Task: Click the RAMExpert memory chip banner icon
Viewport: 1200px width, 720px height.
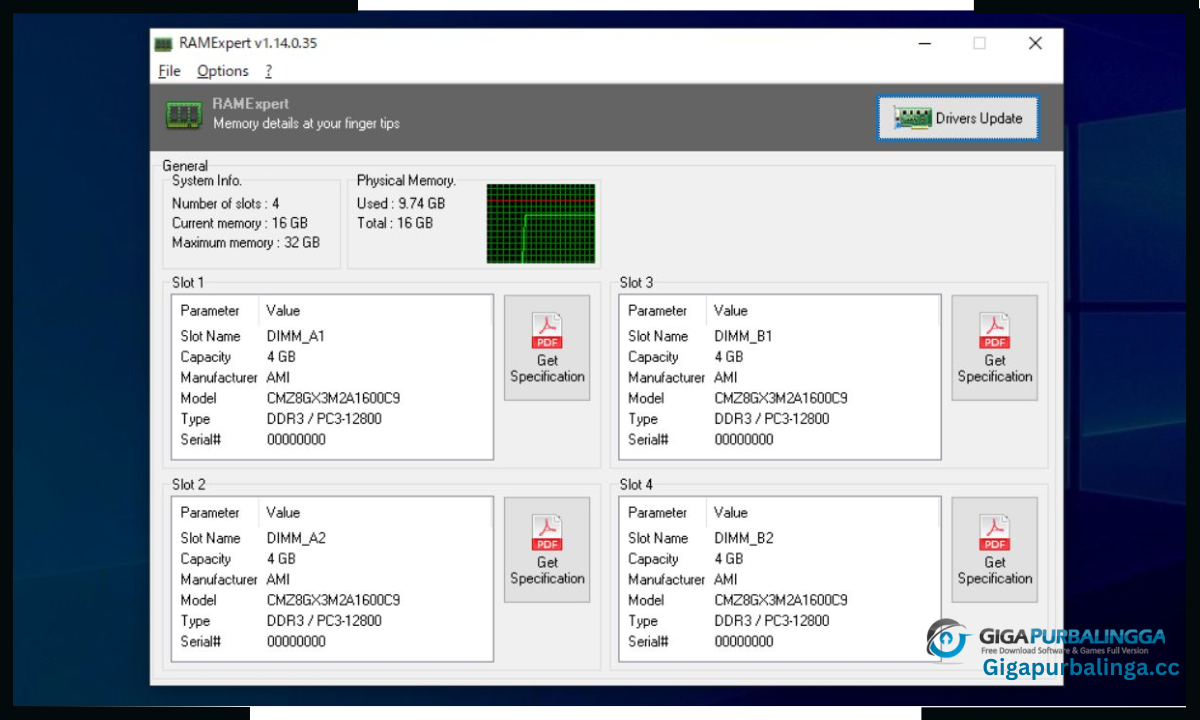Action: 184,114
